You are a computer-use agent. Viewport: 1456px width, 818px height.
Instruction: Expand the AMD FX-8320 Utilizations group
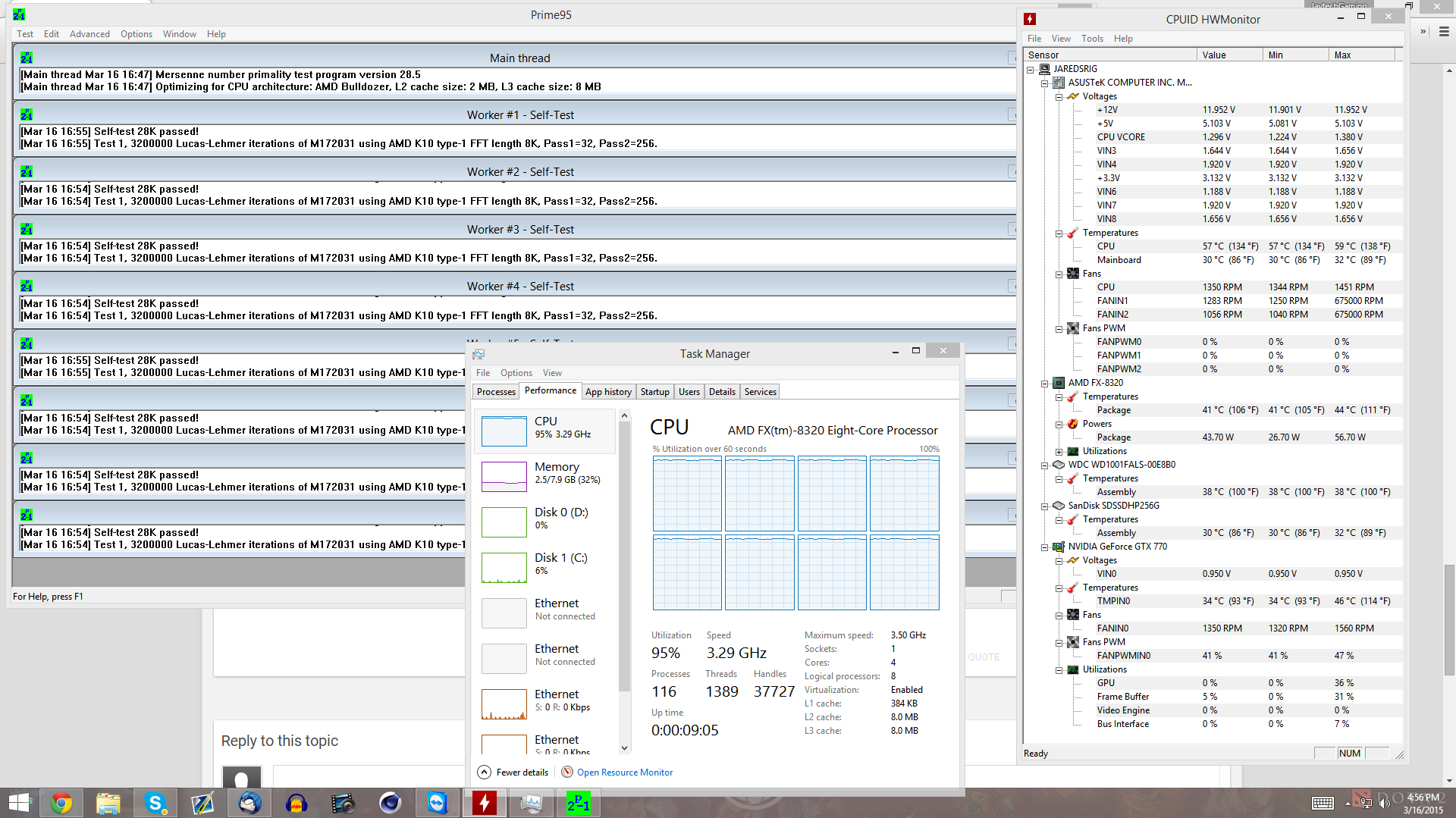click(x=1059, y=451)
